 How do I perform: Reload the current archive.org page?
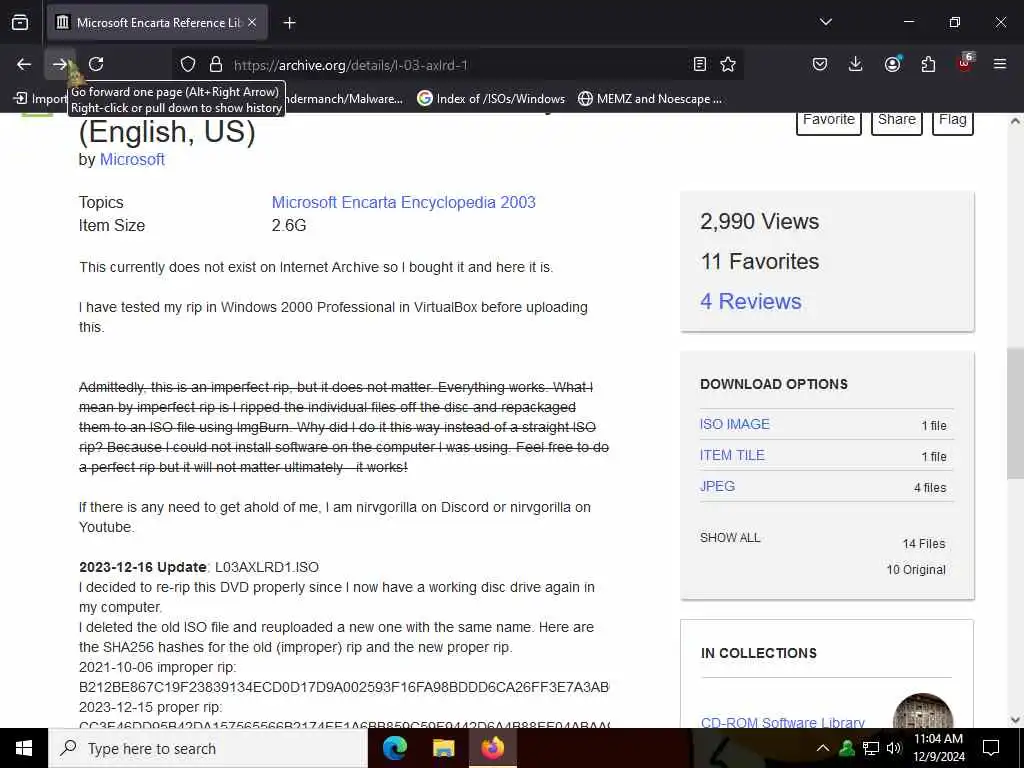click(x=96, y=64)
